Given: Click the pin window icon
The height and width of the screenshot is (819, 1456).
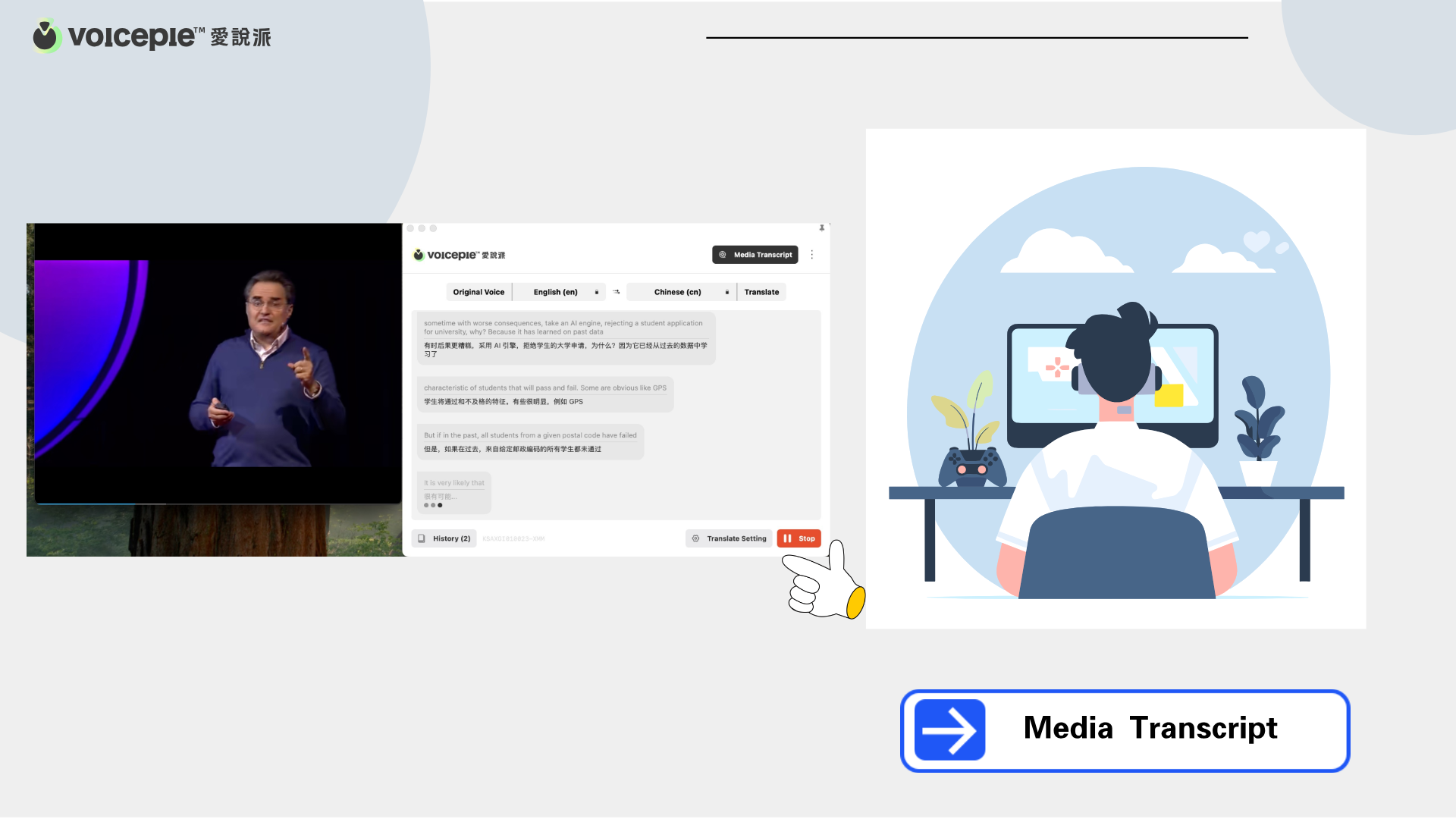Looking at the screenshot, I should coord(821,228).
